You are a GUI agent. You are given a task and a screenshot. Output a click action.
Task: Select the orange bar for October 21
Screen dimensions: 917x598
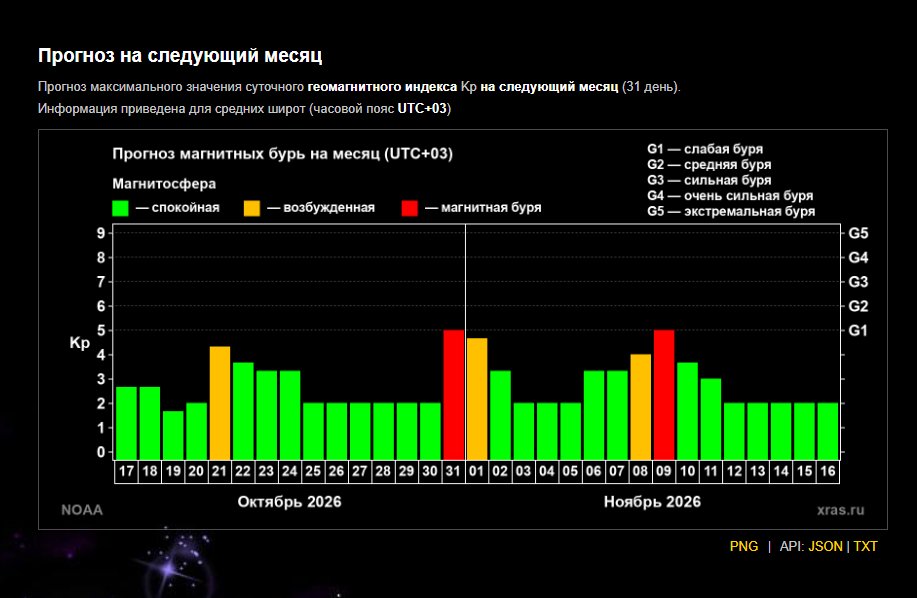click(220, 403)
